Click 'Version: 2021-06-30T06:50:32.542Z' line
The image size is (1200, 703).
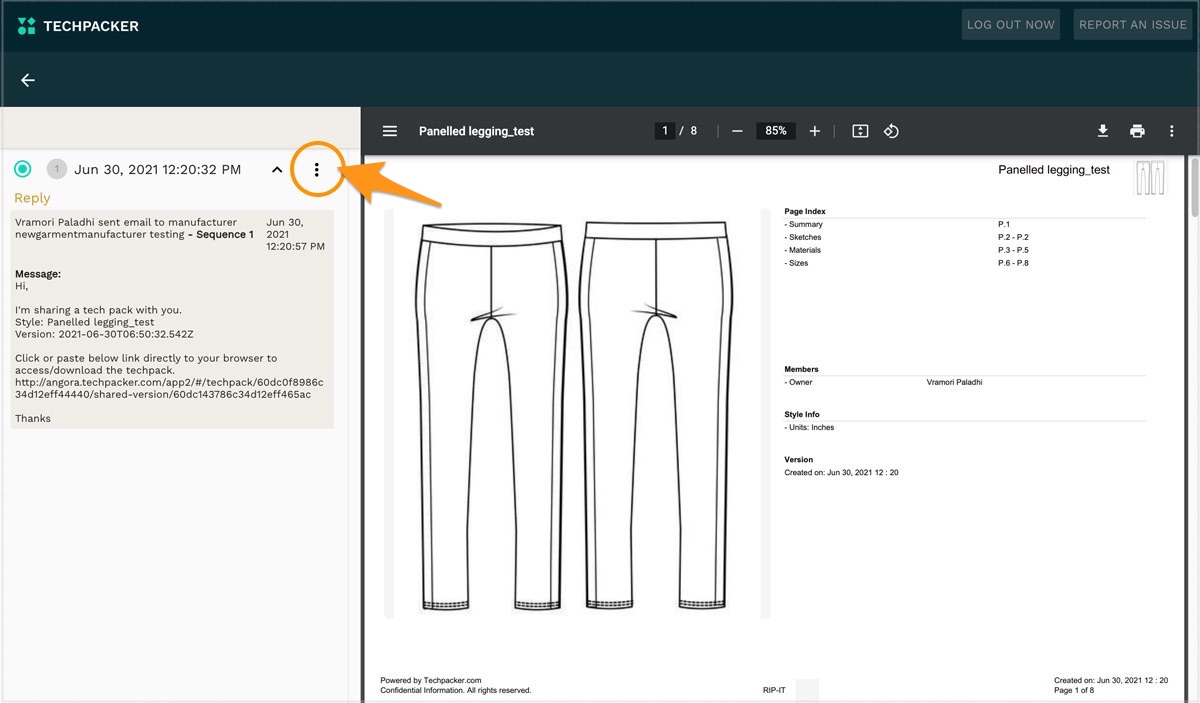tap(104, 334)
